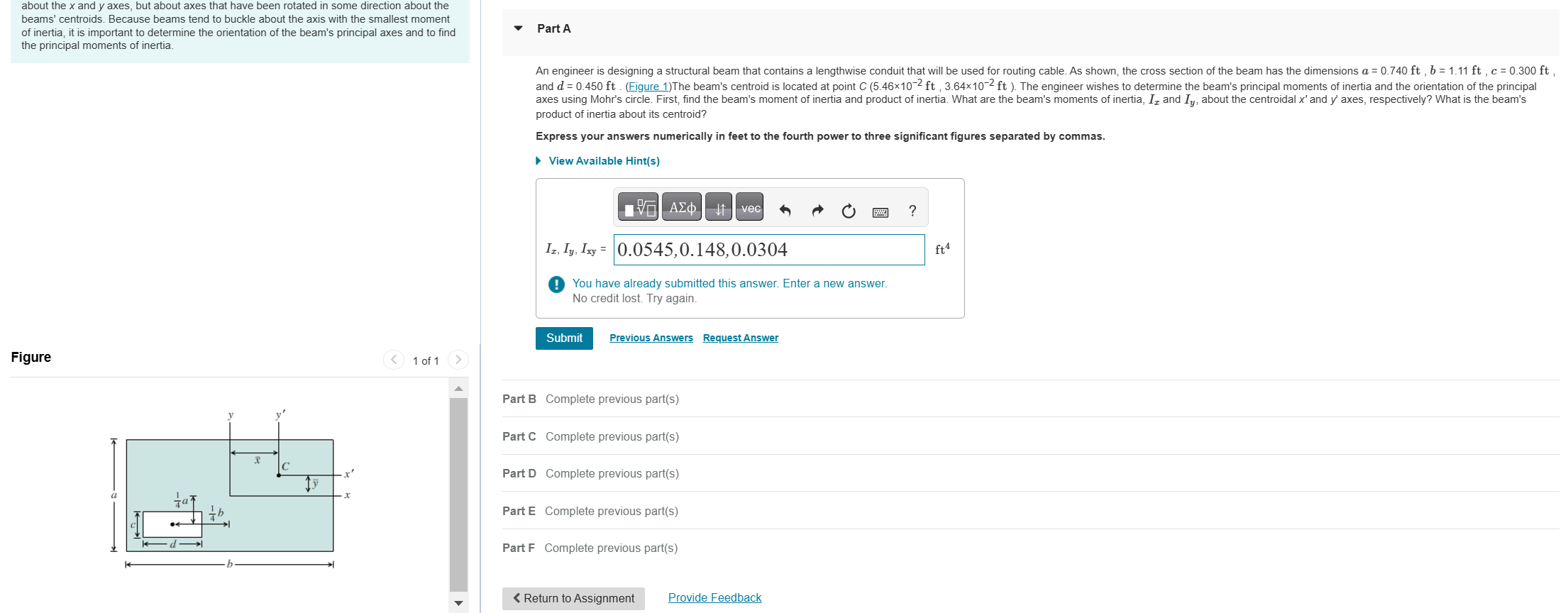
Task: Click the figure panel scrollbar down arrow
Action: [458, 603]
